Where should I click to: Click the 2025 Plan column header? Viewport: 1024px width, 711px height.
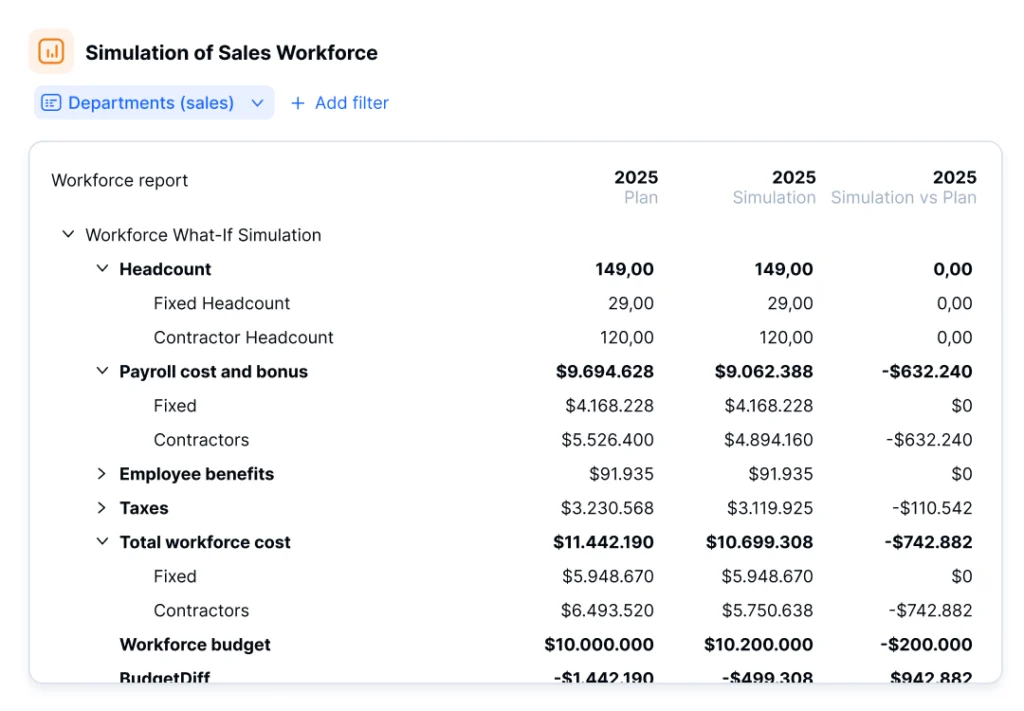(636, 187)
